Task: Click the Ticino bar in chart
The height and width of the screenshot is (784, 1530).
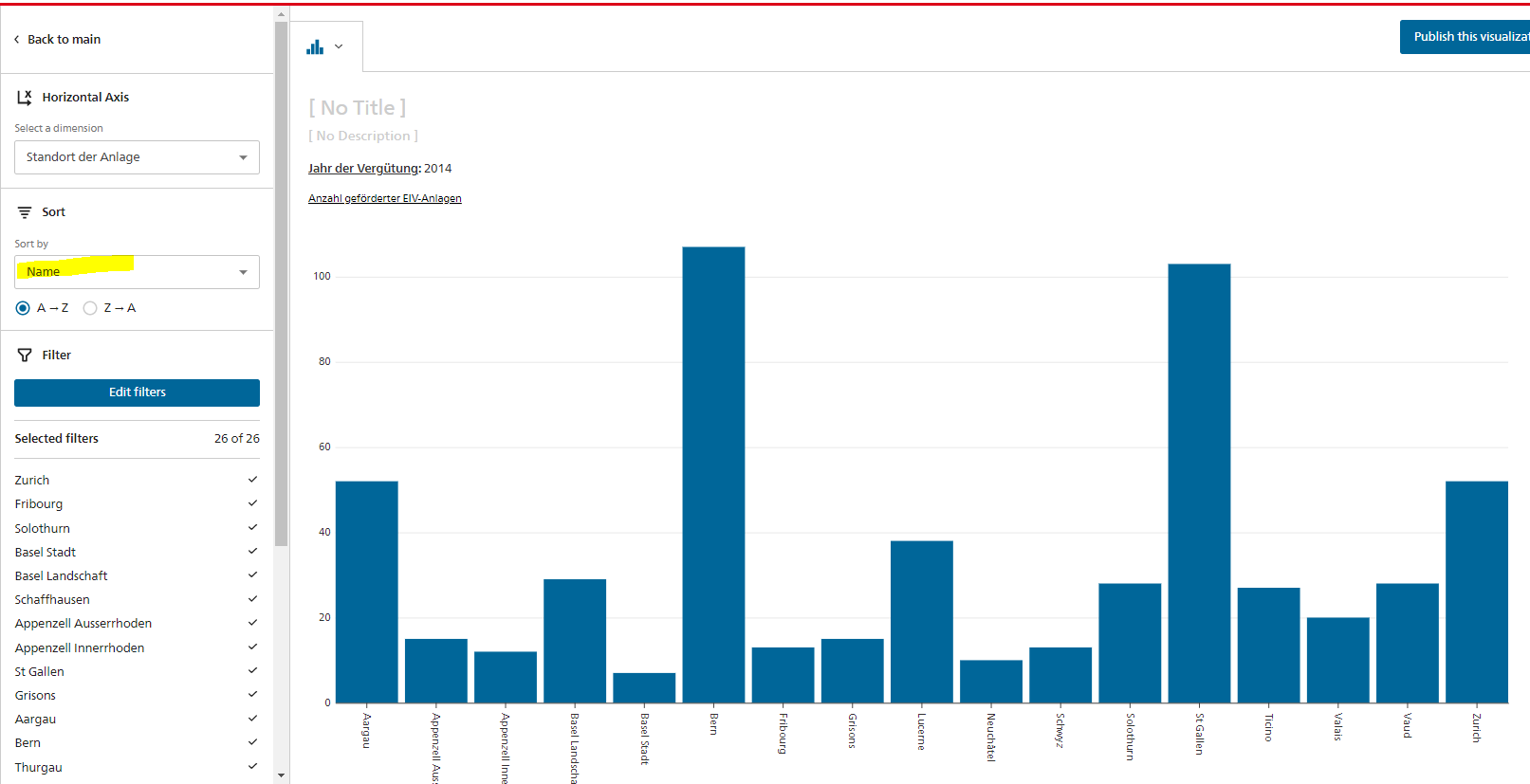Action: pyautogui.click(x=1268, y=646)
